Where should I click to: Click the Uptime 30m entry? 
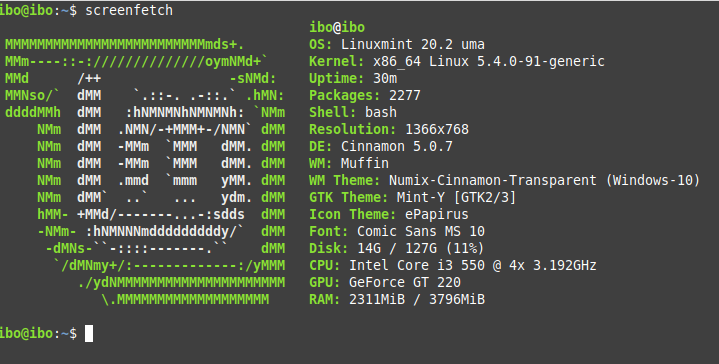click(353, 78)
